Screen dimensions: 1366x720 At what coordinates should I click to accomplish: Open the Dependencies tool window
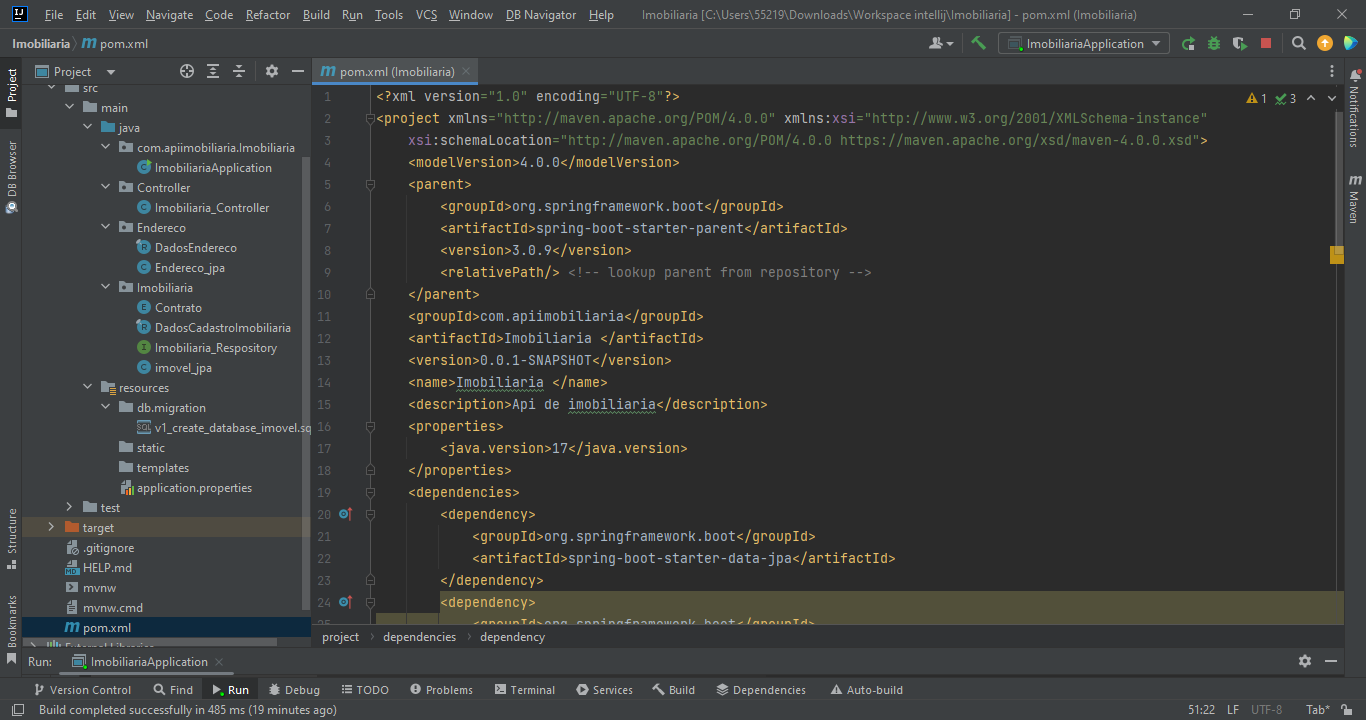[x=761, y=690]
